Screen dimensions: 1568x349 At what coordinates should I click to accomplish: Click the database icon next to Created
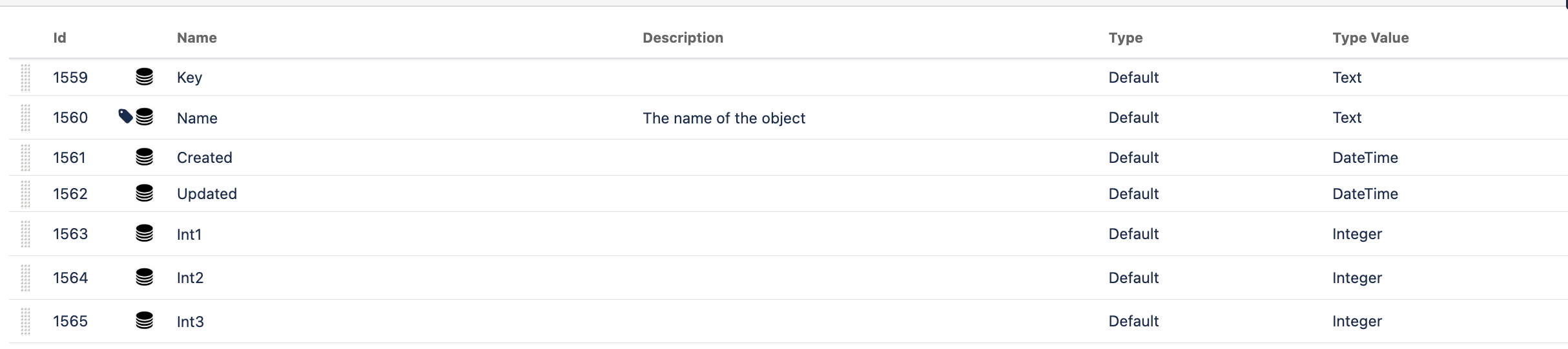tap(144, 157)
